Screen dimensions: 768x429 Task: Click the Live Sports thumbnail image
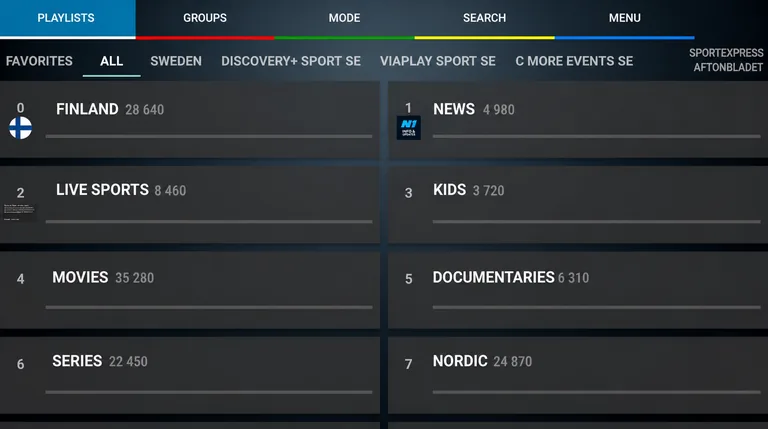pyautogui.click(x=19, y=213)
